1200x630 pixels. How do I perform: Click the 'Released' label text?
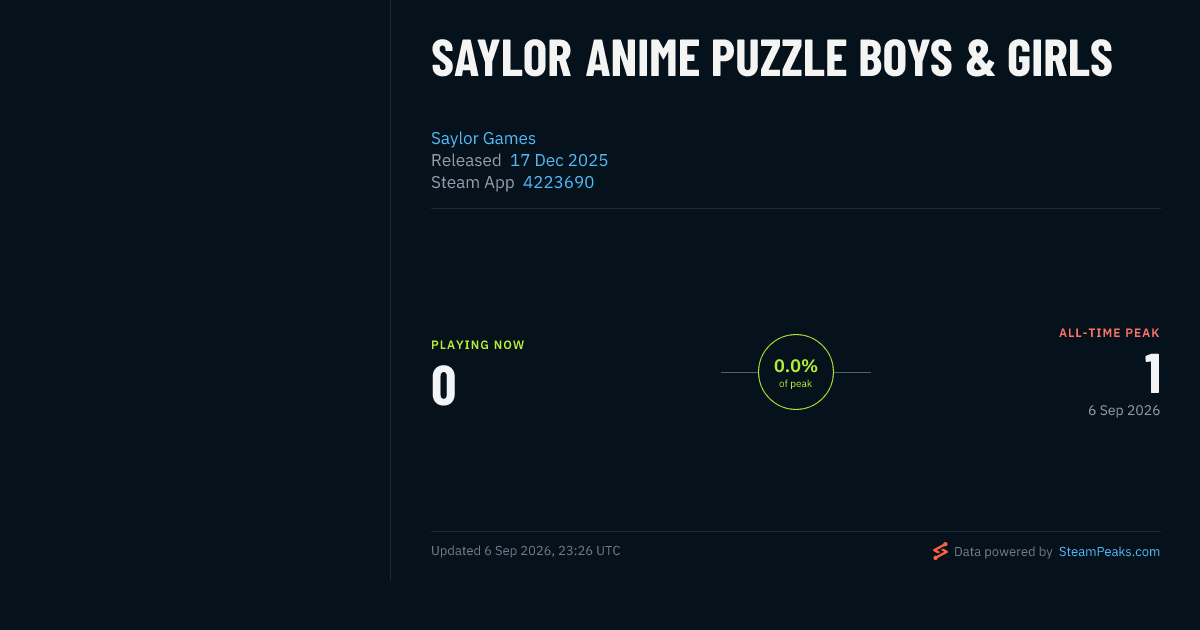click(x=466, y=160)
